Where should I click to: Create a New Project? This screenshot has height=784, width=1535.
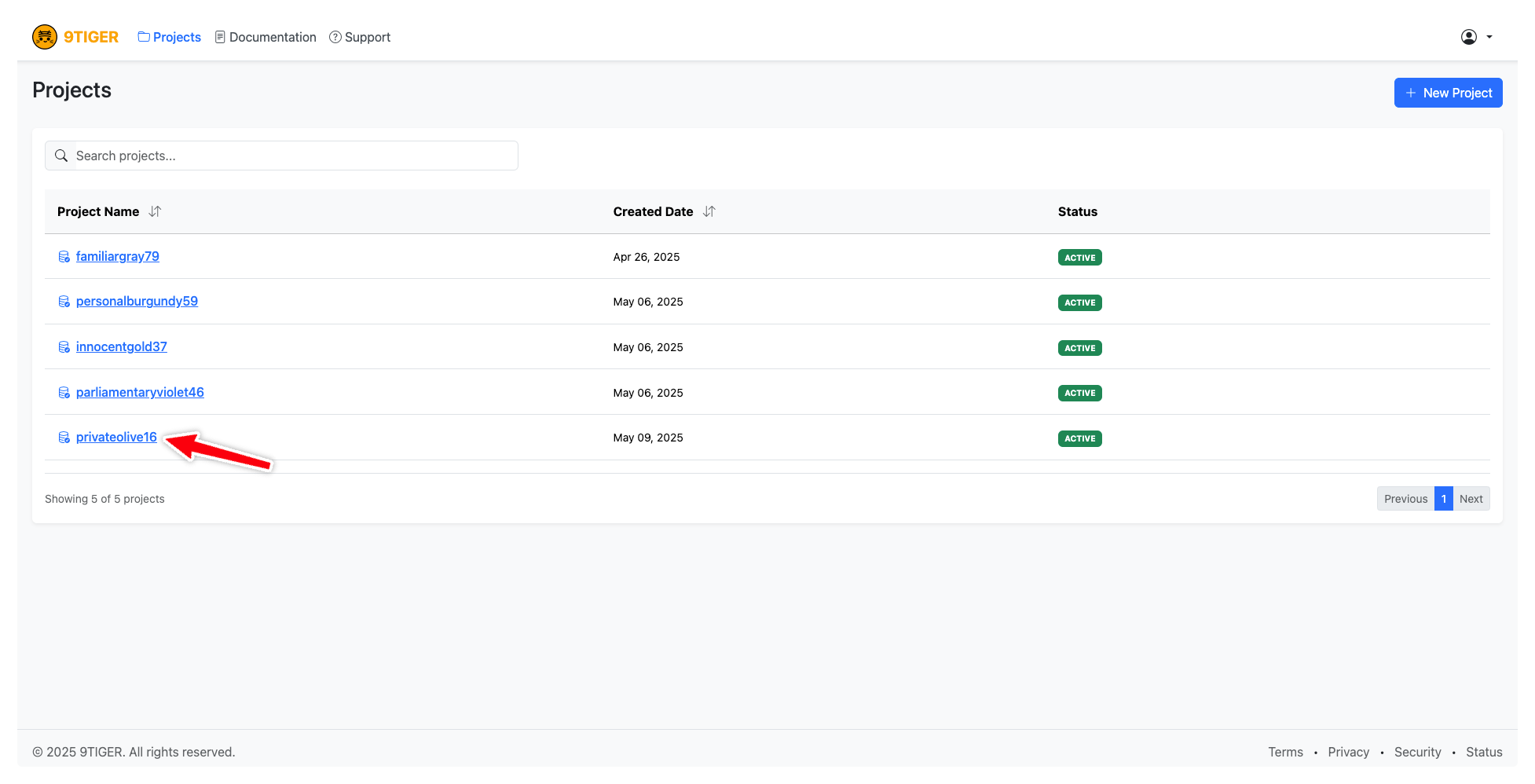click(x=1448, y=93)
